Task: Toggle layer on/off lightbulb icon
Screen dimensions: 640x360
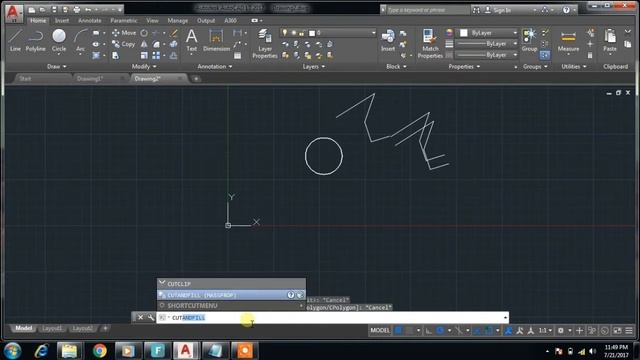Action: pyautogui.click(x=285, y=33)
